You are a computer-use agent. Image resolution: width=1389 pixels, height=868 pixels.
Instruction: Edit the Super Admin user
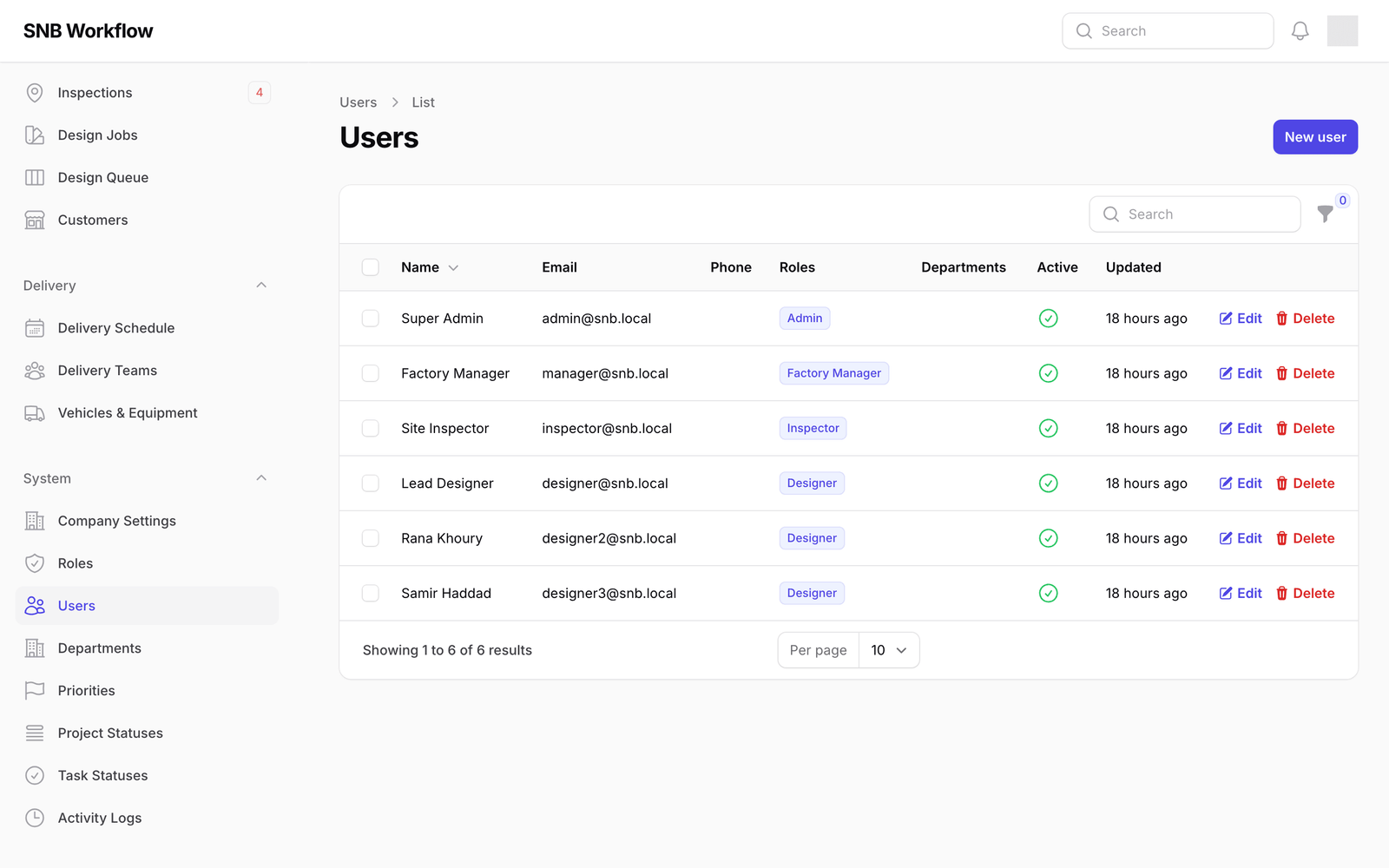[1241, 319]
